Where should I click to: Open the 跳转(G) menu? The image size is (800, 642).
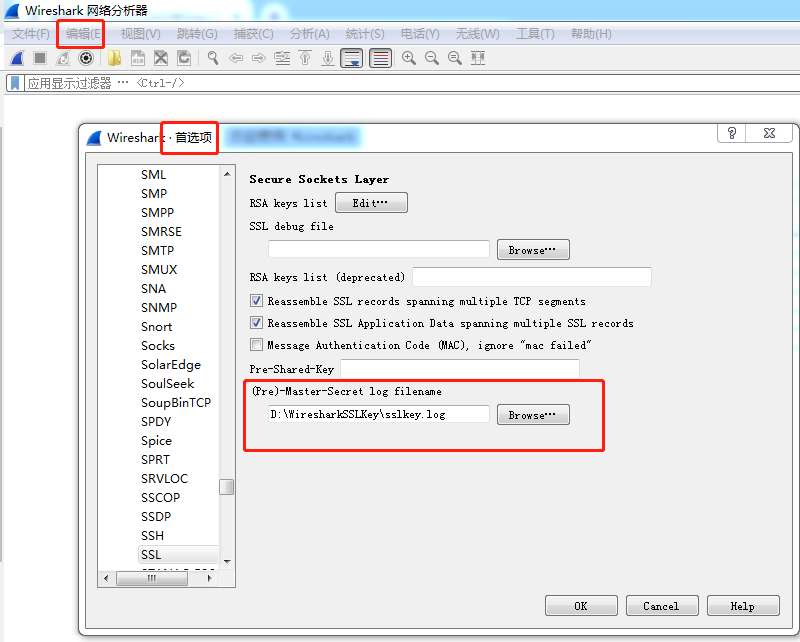tap(197, 34)
